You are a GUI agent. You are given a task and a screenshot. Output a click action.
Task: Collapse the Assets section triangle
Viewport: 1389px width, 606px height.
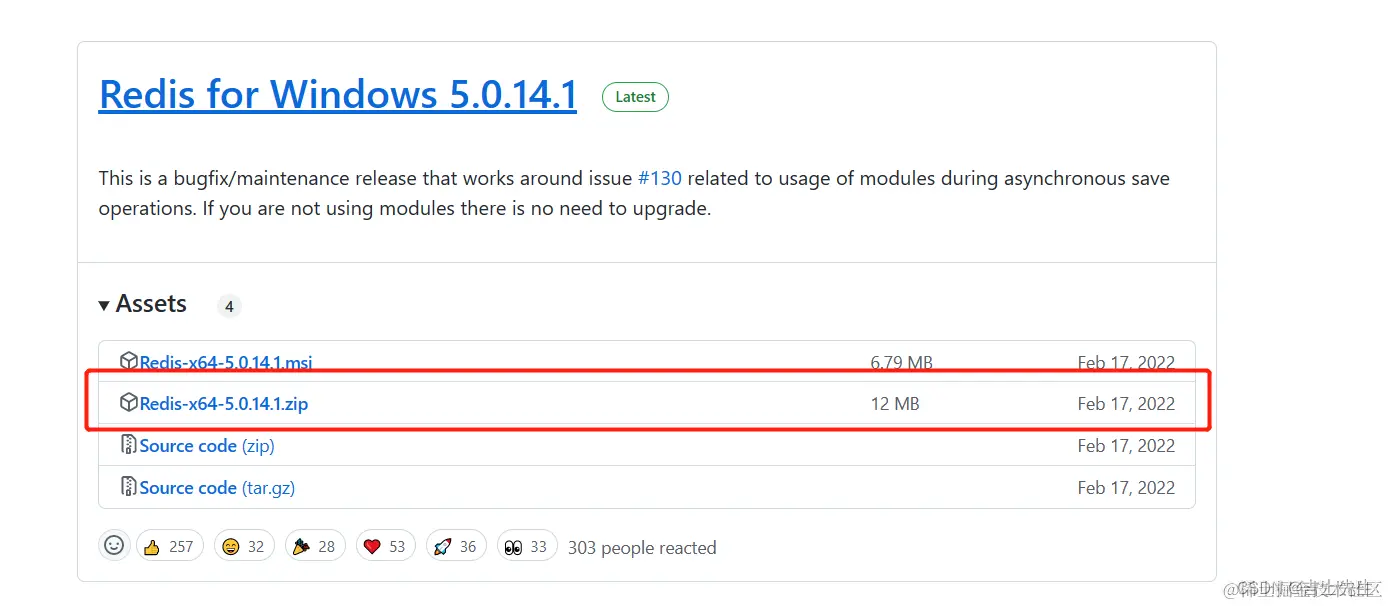[x=104, y=305]
